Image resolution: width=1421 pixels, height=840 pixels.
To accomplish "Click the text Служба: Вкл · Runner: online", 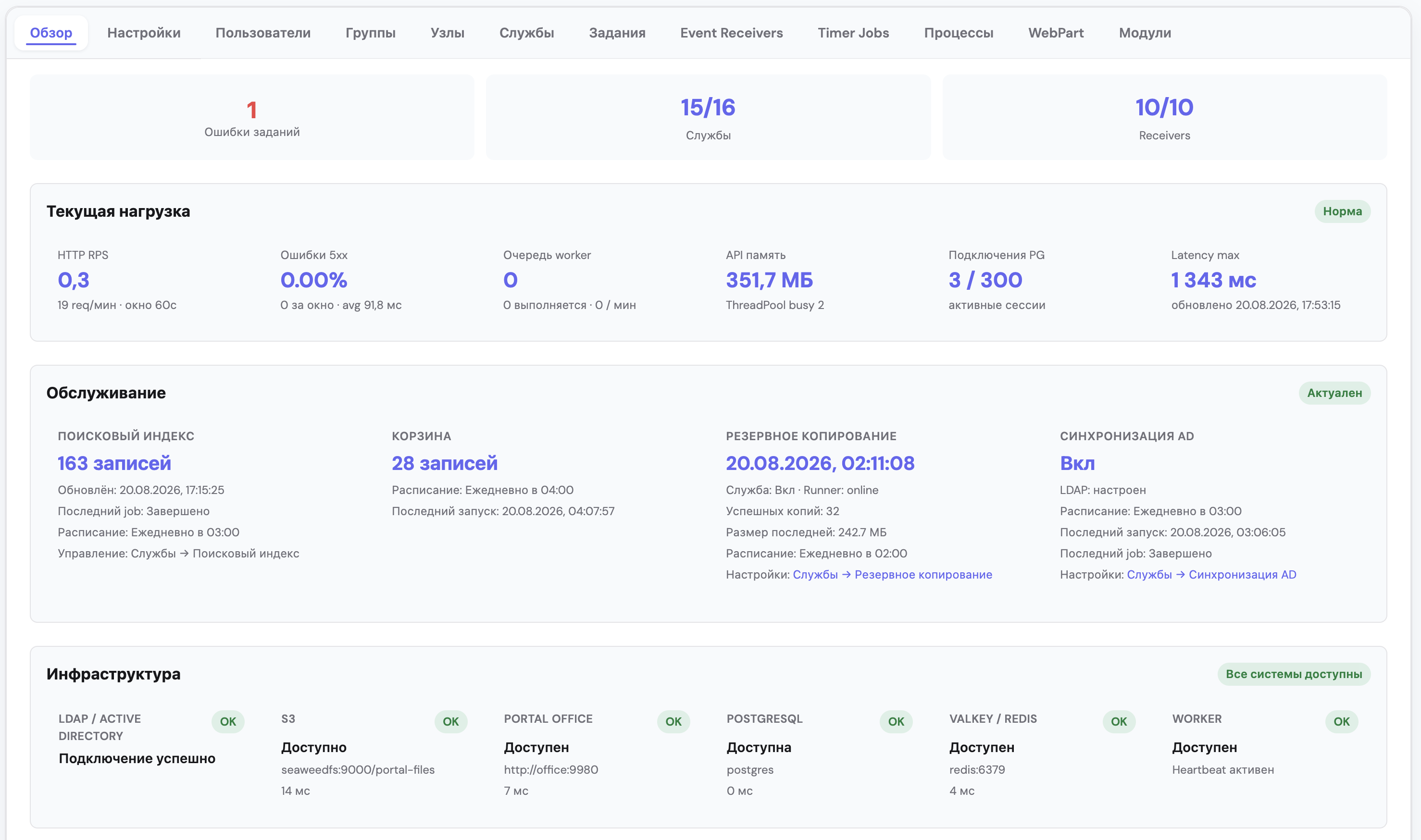I will pyautogui.click(x=802, y=490).
